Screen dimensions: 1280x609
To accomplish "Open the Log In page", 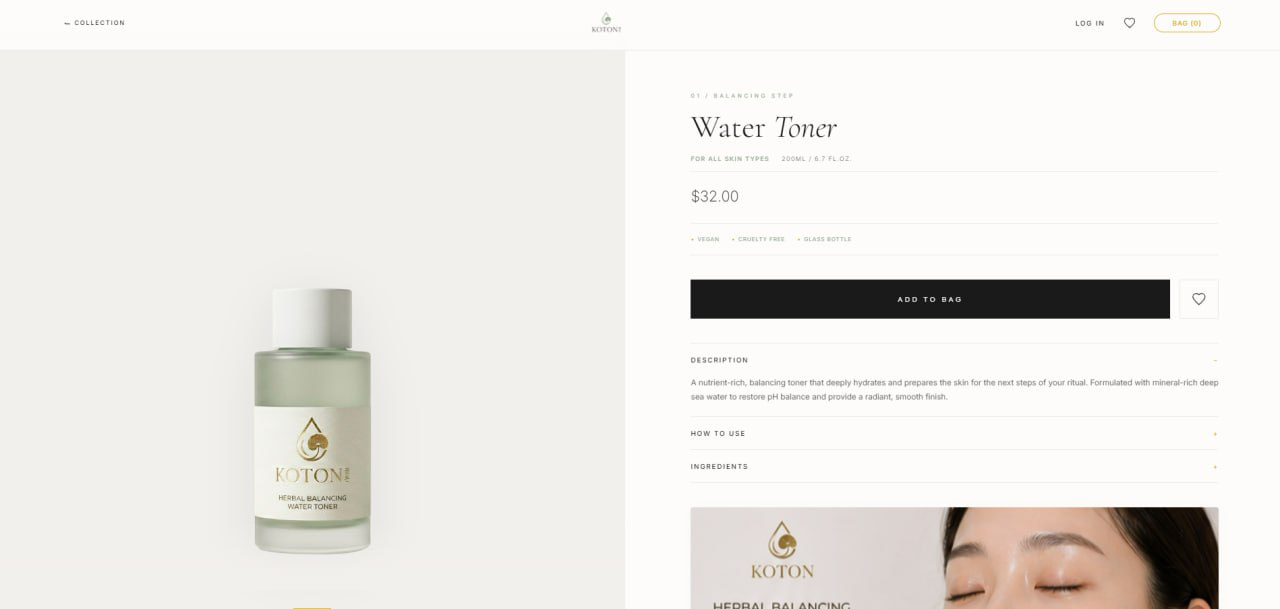I will [x=1090, y=23].
